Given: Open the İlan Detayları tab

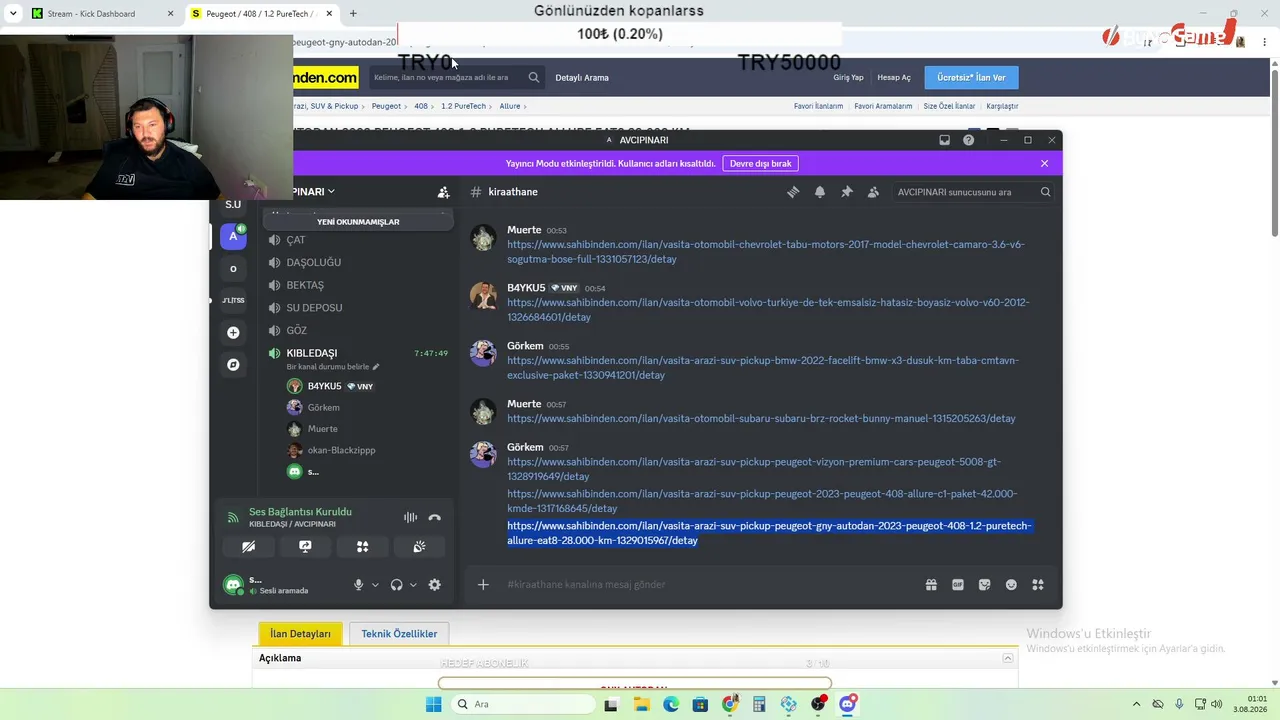Looking at the screenshot, I should [x=300, y=634].
